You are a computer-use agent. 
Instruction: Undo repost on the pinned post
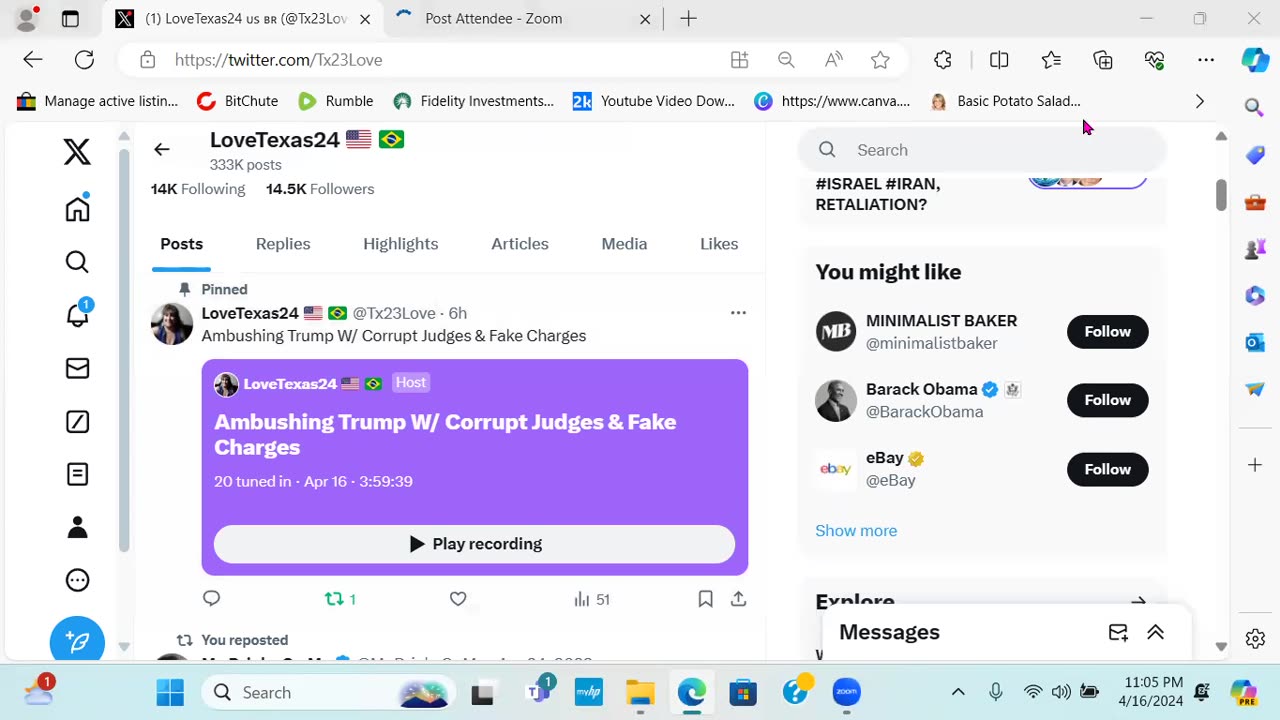coord(340,599)
